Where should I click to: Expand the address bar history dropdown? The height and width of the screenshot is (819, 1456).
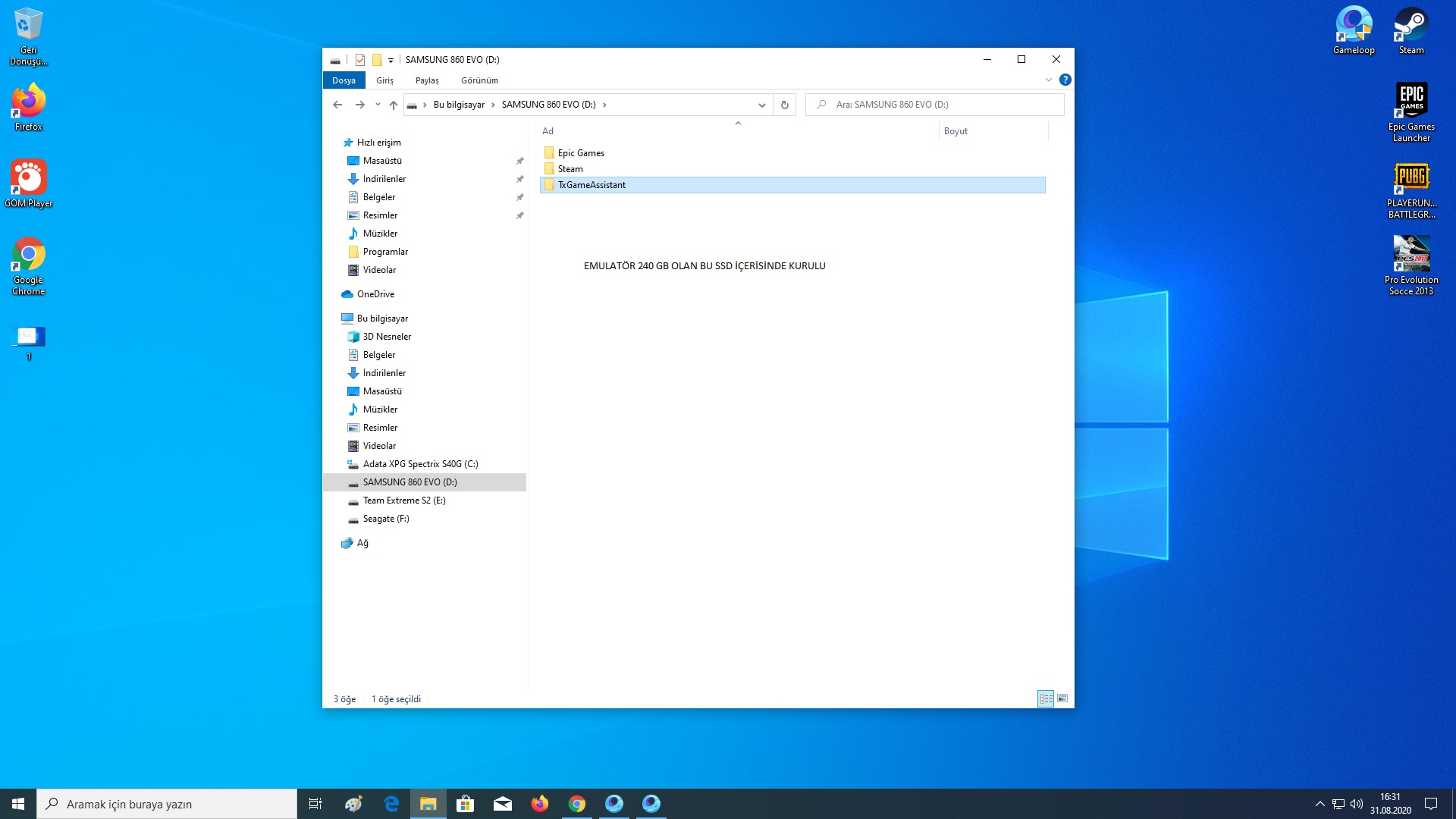coord(761,105)
